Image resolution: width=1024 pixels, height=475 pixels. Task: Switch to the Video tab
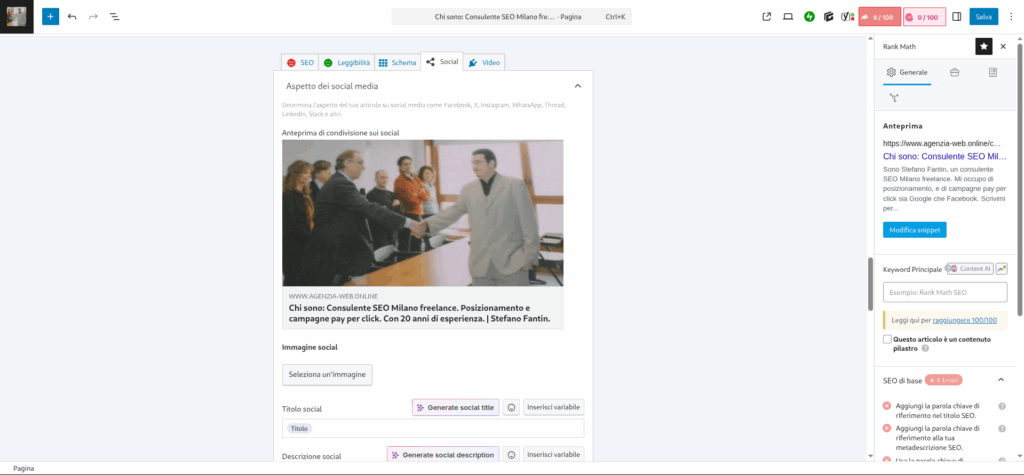click(x=484, y=63)
